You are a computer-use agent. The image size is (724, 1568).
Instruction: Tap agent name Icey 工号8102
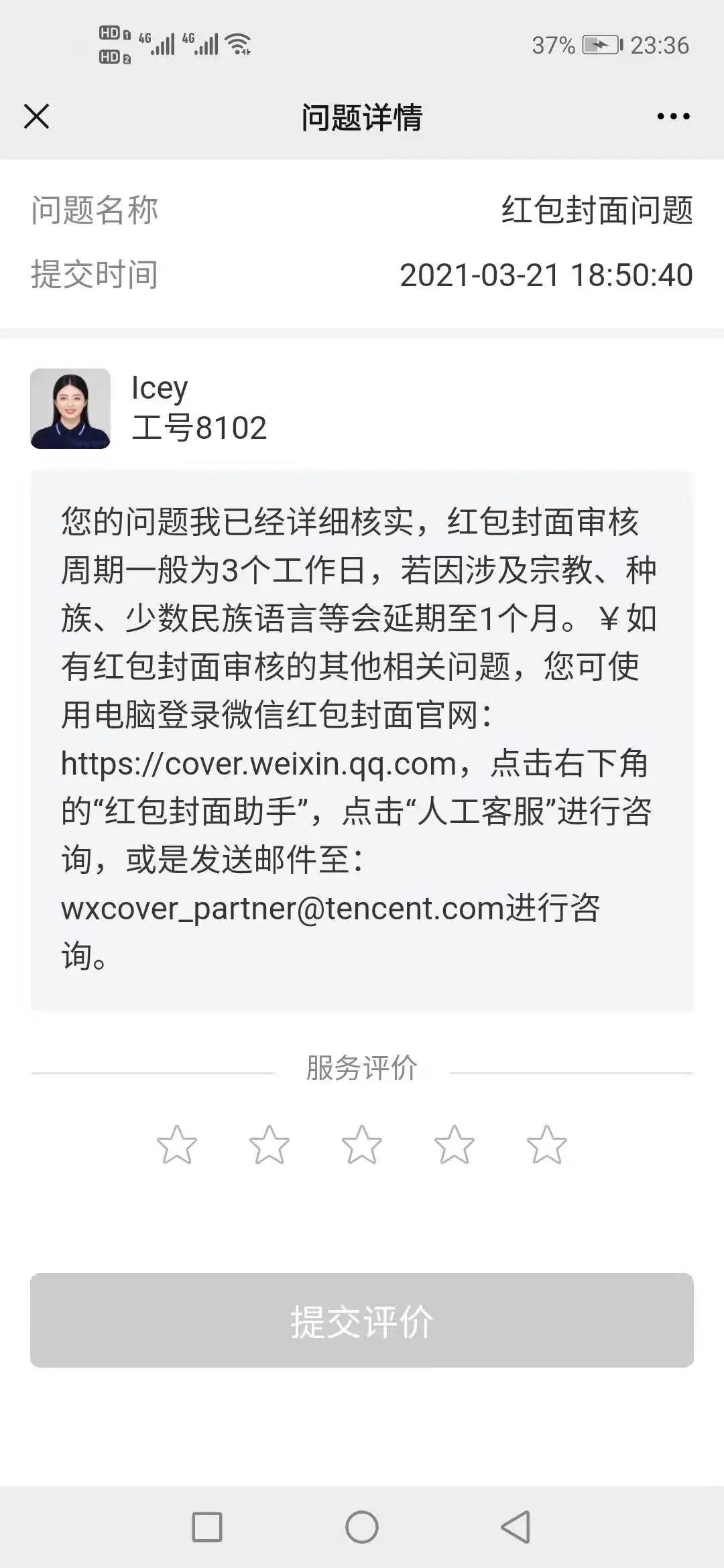199,409
